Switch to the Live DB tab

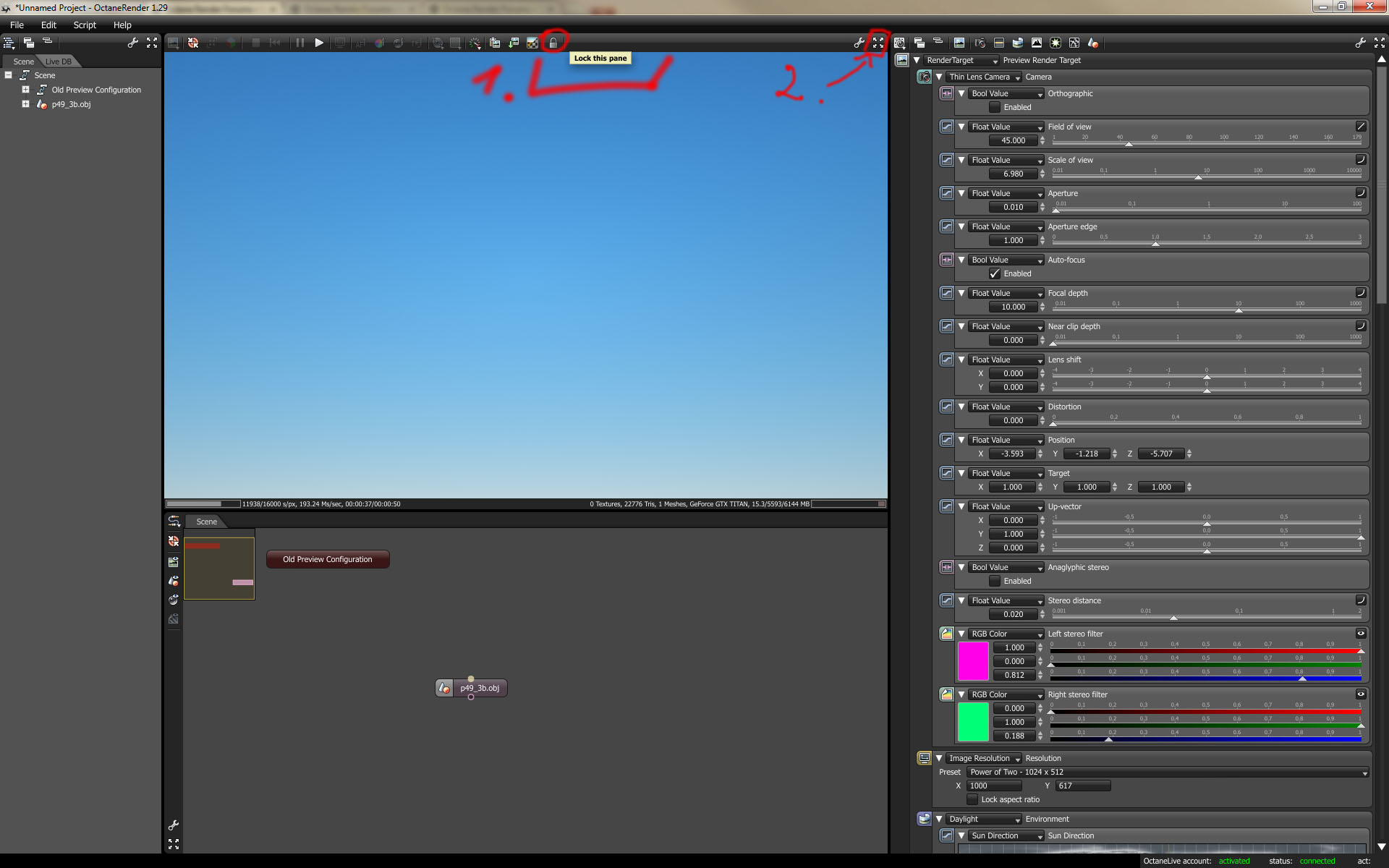(x=59, y=61)
